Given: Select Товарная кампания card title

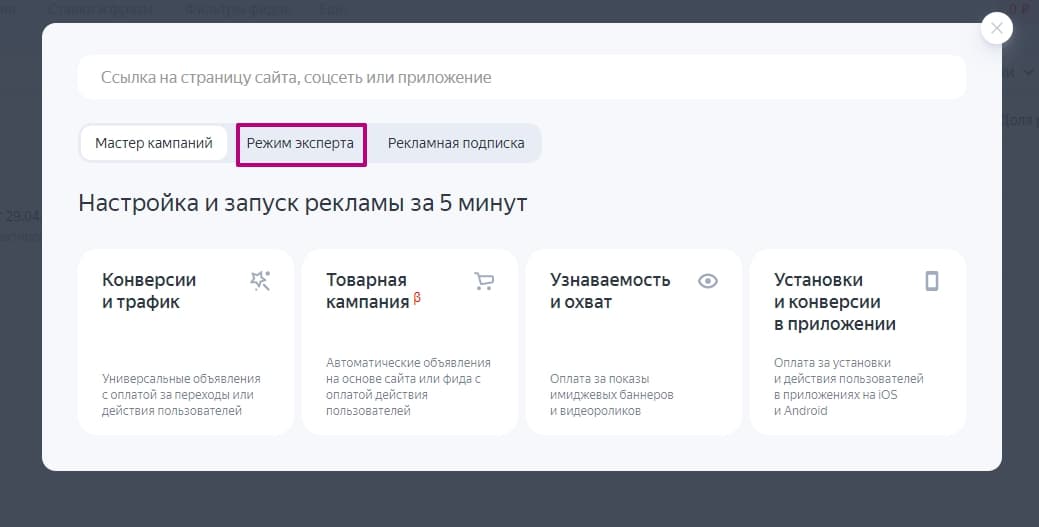Looking at the screenshot, I should [x=368, y=290].
